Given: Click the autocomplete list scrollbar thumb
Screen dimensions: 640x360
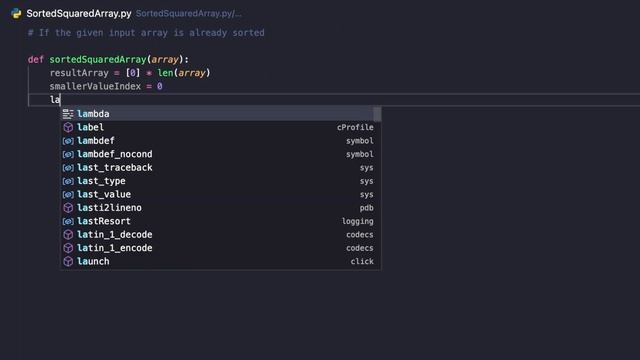Looking at the screenshot, I should click(x=377, y=114).
